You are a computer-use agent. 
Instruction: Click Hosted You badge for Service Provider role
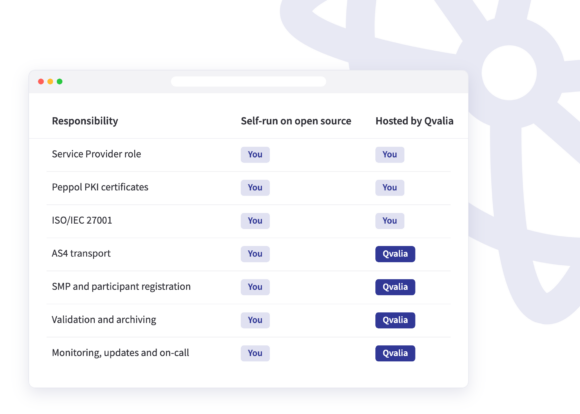click(390, 154)
